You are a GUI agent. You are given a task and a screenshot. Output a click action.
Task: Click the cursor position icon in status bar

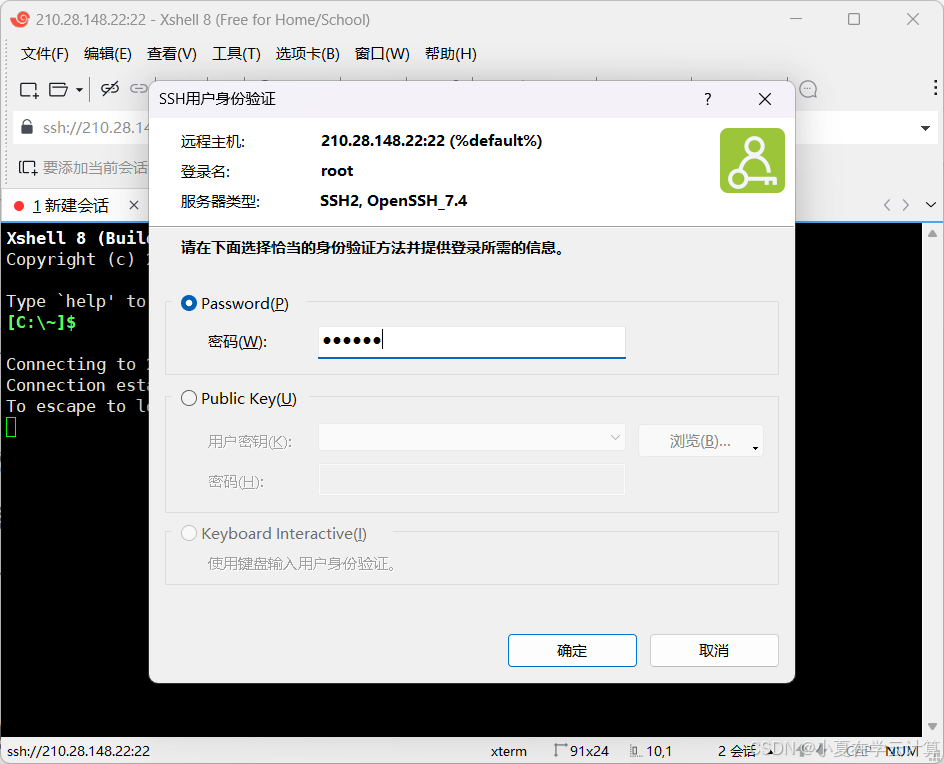(636, 750)
